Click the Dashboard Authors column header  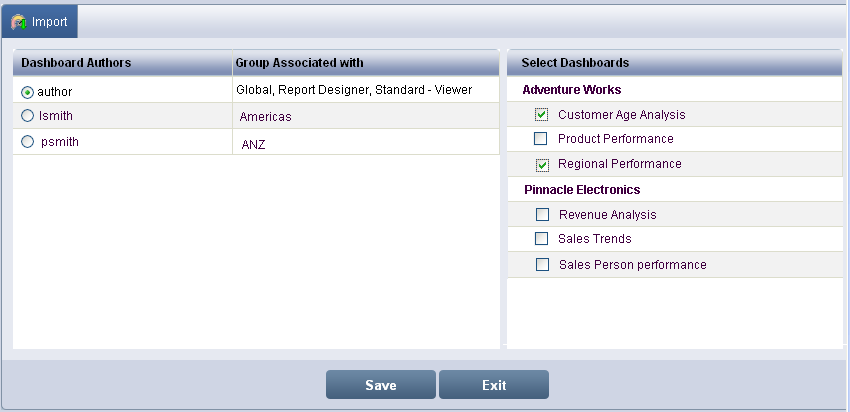[76, 63]
